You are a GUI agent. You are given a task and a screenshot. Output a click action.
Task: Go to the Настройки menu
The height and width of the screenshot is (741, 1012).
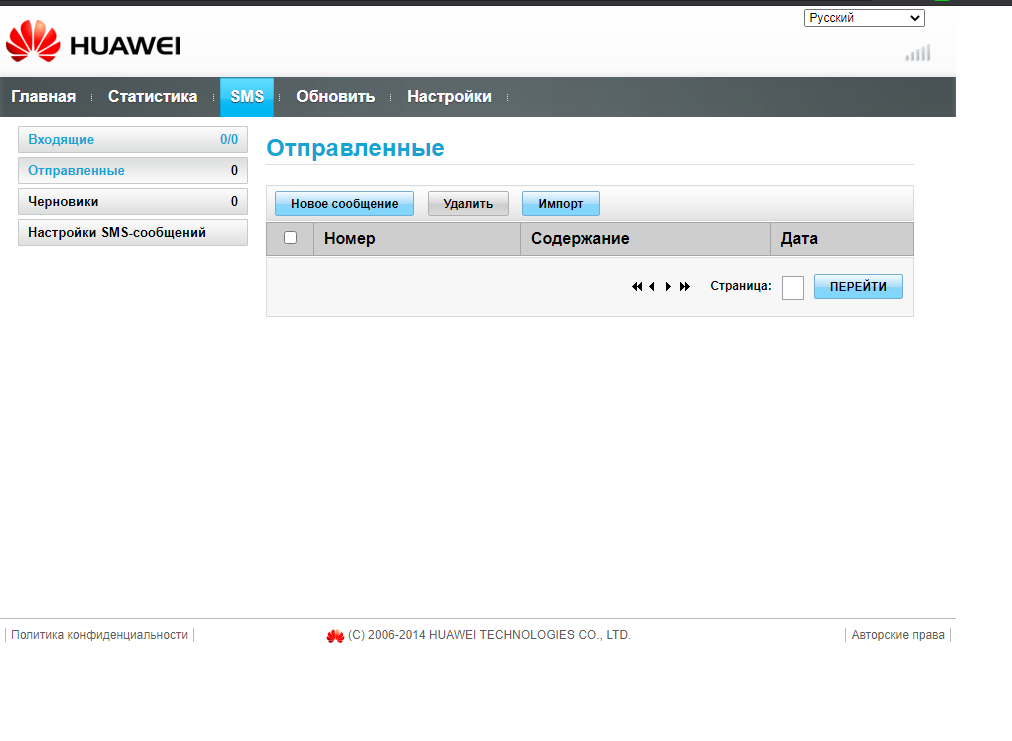click(449, 97)
